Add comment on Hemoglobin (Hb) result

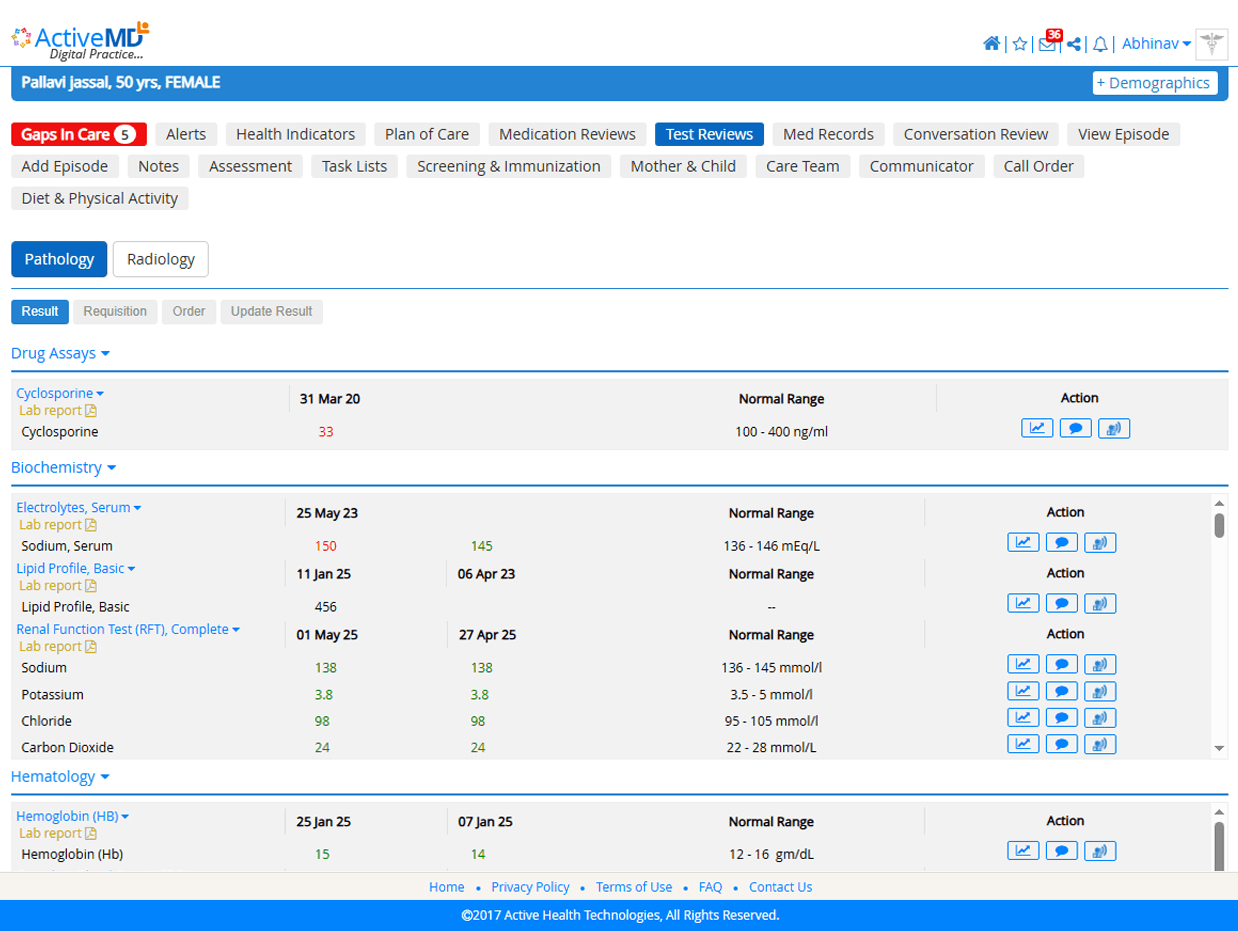tap(1062, 851)
